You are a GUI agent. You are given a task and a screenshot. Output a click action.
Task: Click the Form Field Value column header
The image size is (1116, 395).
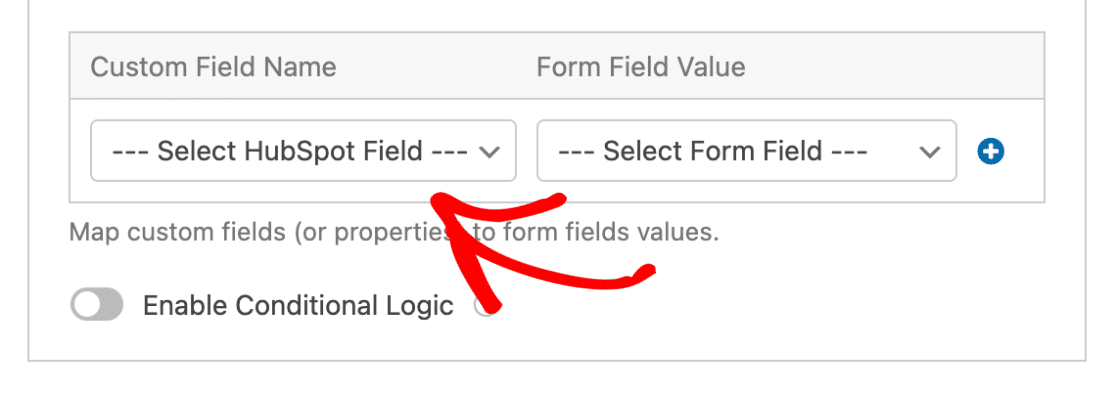pyautogui.click(x=641, y=67)
